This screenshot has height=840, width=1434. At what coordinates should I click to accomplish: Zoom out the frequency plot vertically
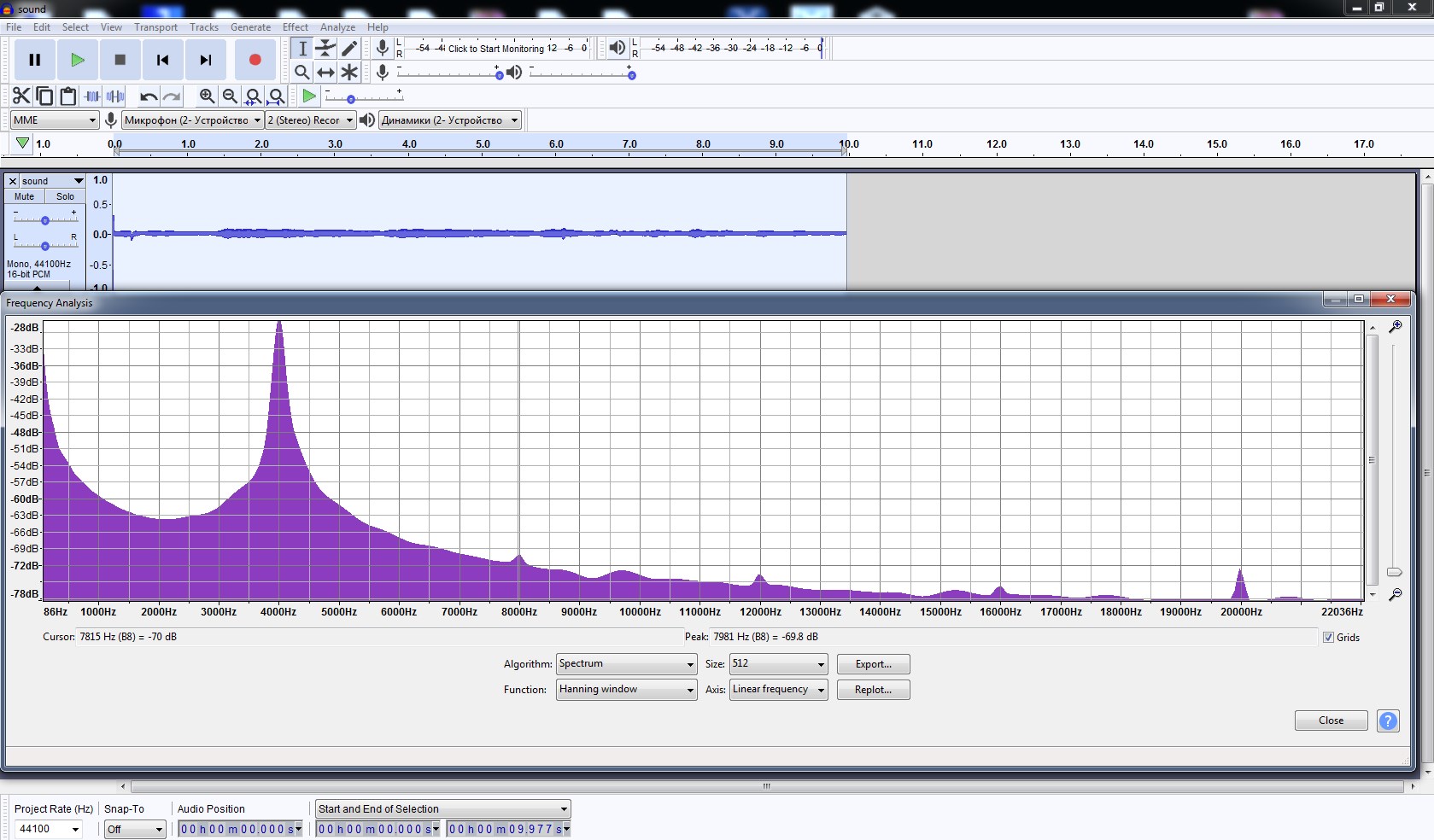click(1395, 594)
